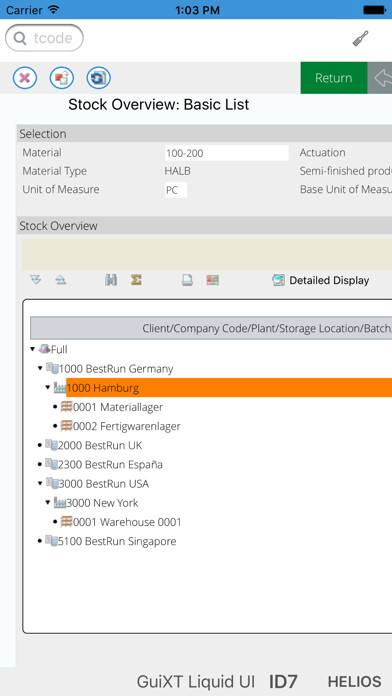Collapse the 3000 New York arrow

[x=48, y=503]
